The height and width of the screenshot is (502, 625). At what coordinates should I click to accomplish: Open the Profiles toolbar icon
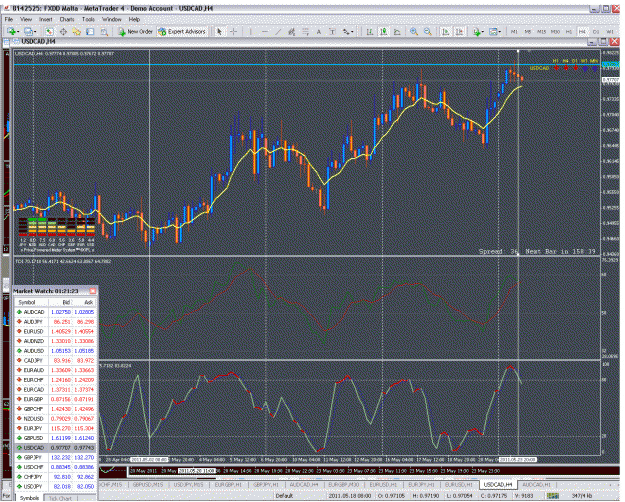pos(28,31)
